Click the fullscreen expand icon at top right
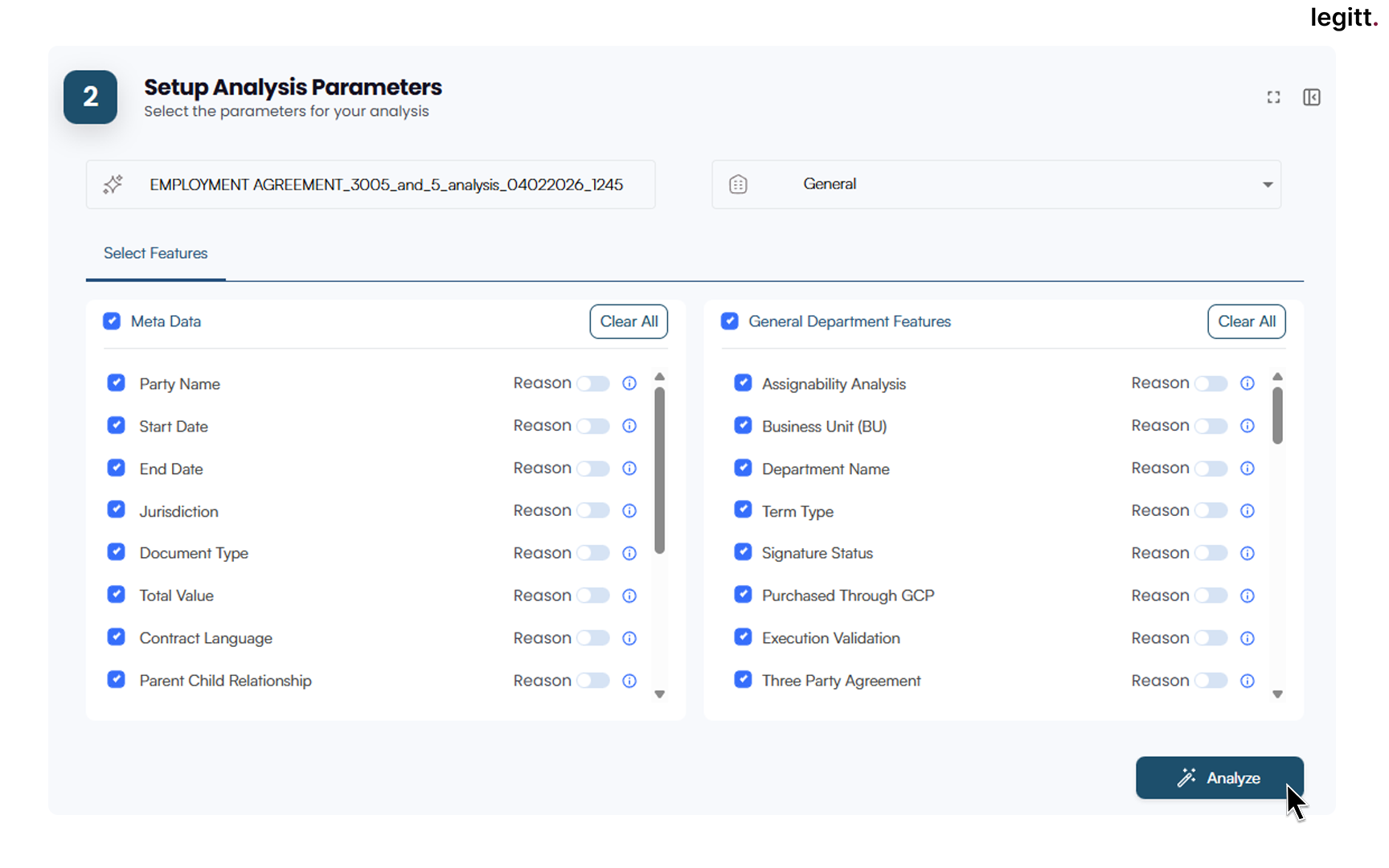 1273,96
